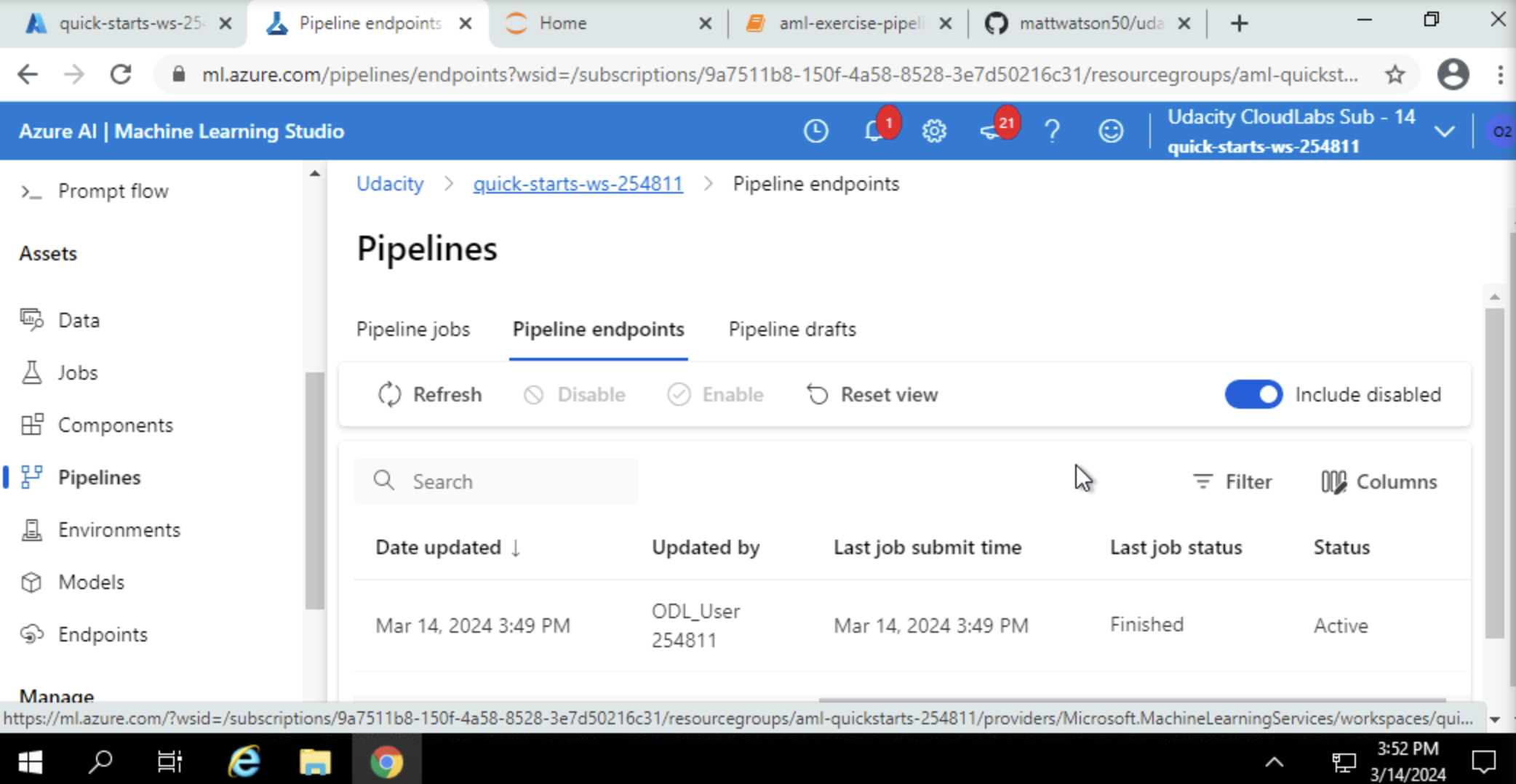
Task: Open settings gear in Azure header
Action: pos(934,131)
